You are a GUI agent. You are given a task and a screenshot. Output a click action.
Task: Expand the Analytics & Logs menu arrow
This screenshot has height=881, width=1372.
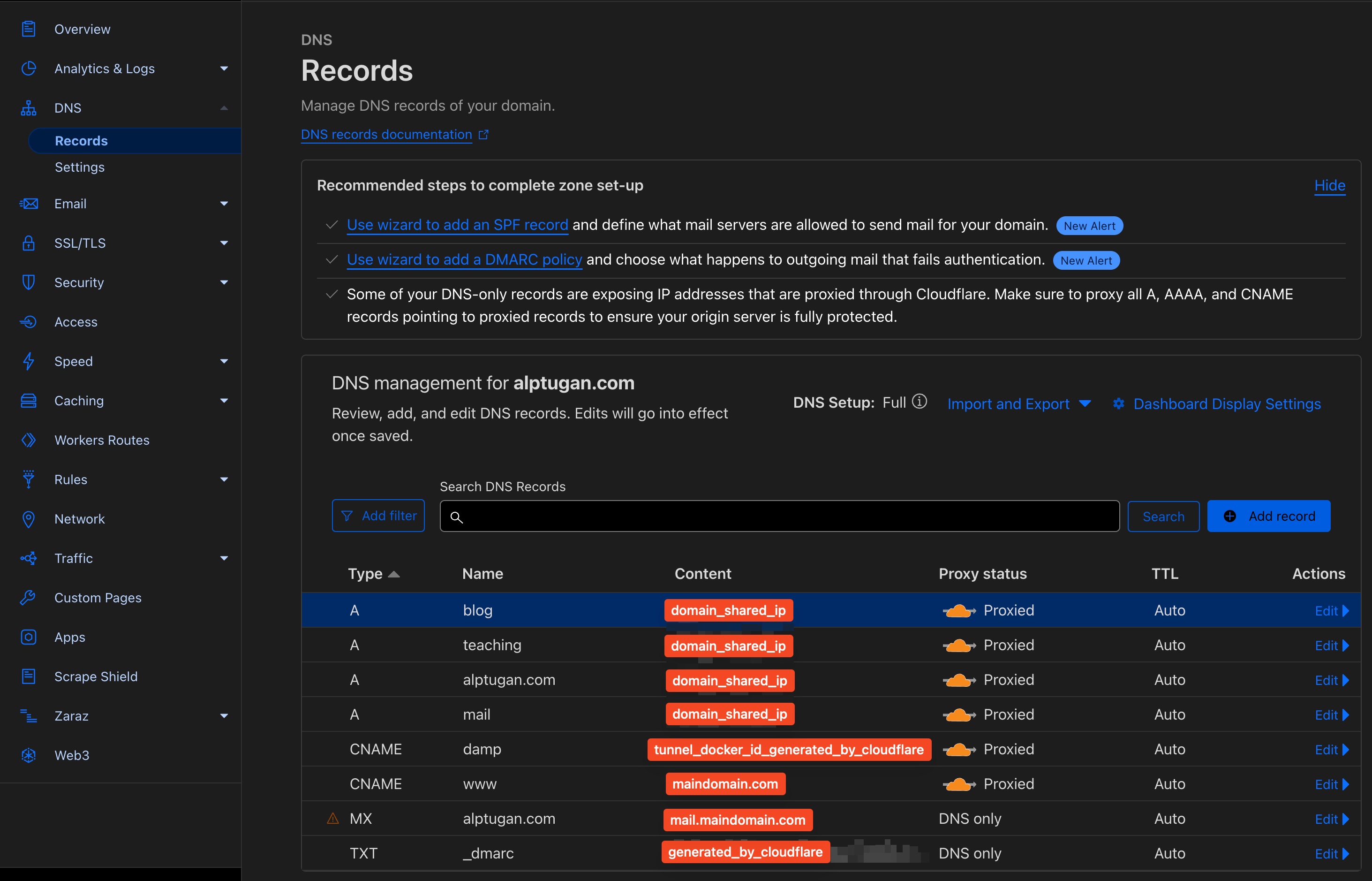coord(224,68)
